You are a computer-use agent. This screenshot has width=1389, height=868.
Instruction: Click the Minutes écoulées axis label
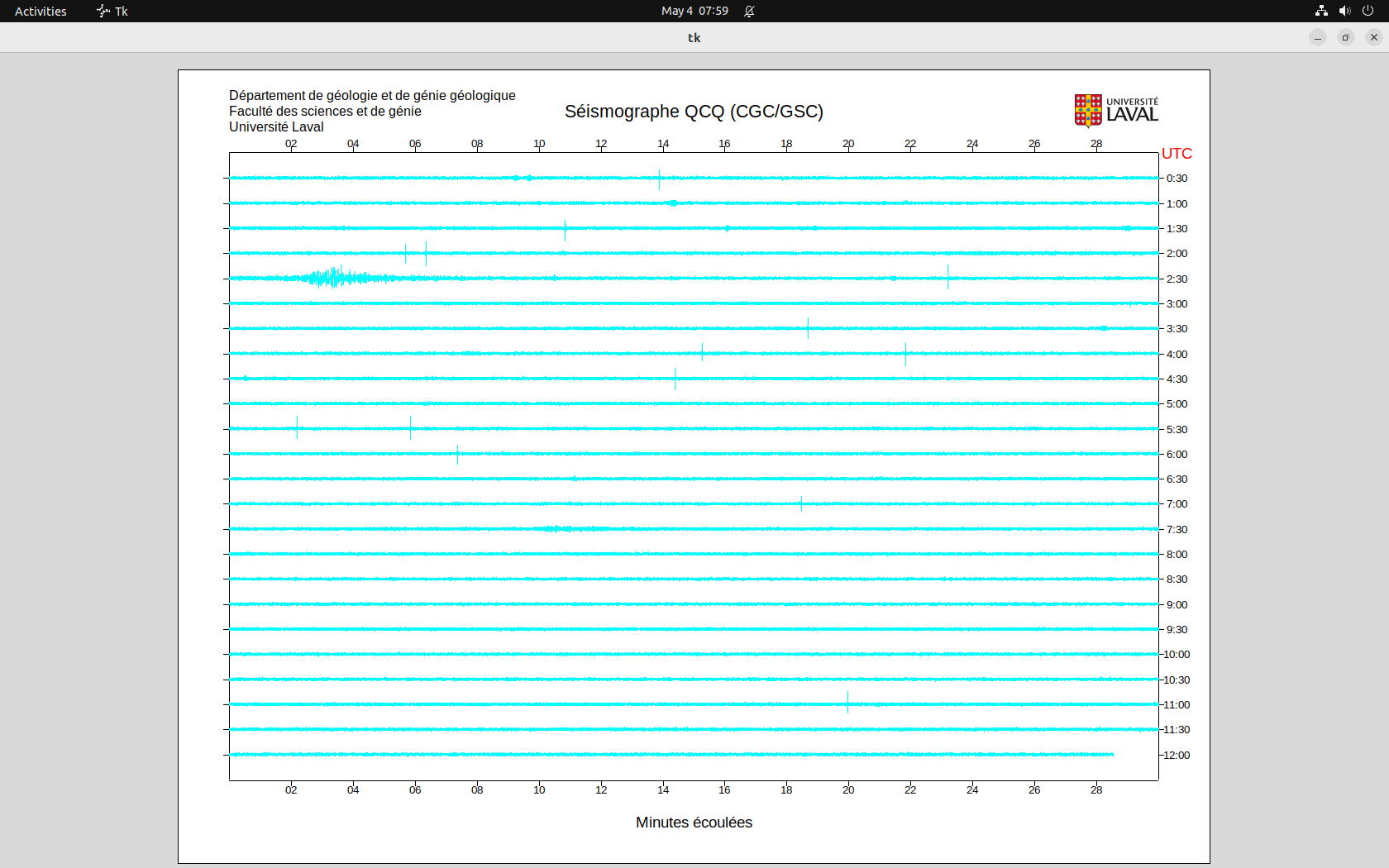(694, 823)
